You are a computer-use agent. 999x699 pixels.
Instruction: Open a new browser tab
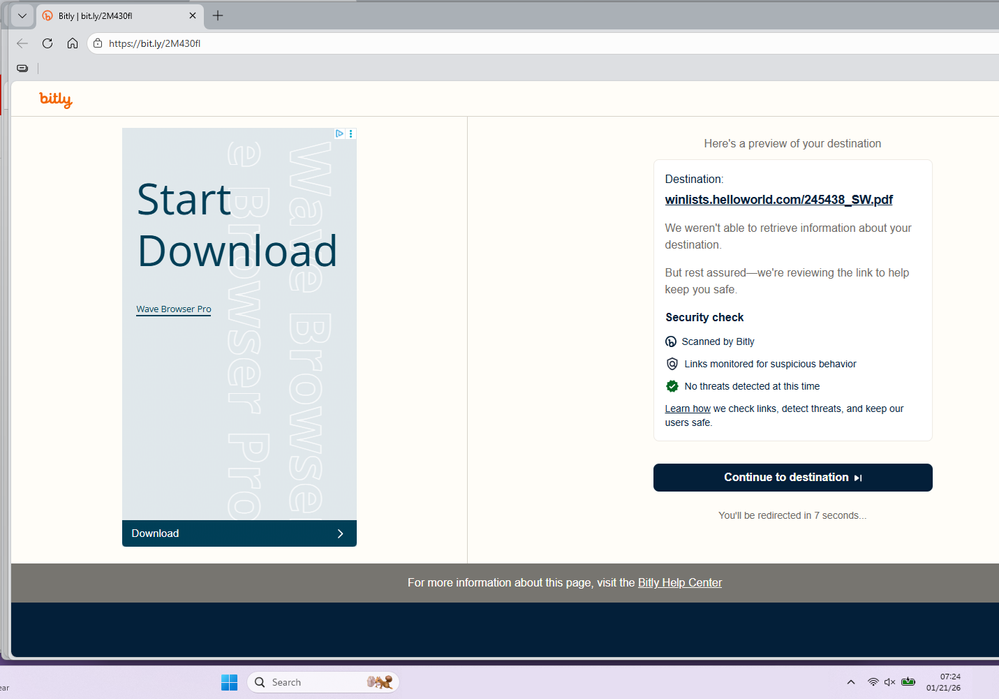[x=218, y=16]
